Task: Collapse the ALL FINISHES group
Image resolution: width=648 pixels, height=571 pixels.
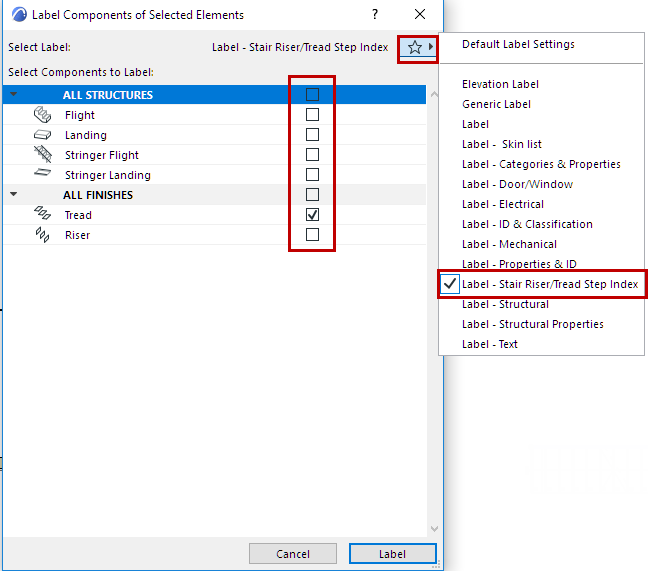Action: [x=14, y=194]
